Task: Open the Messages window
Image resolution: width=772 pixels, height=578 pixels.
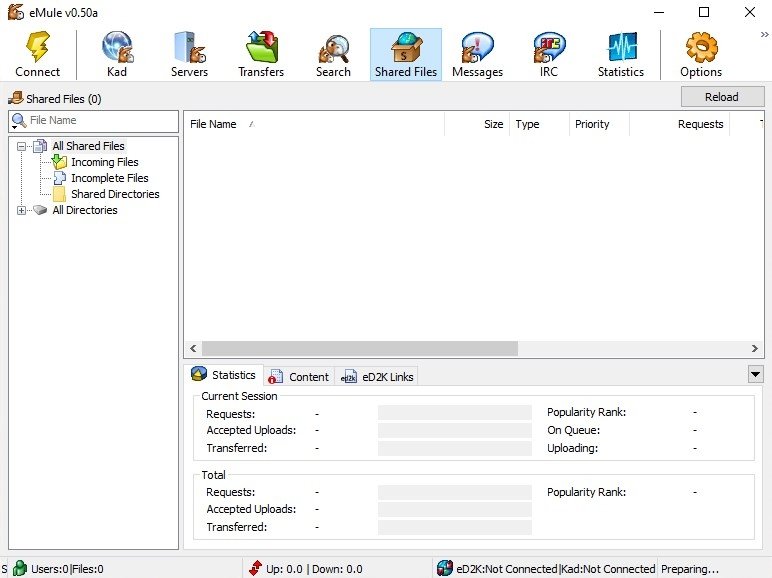Action: (x=478, y=54)
